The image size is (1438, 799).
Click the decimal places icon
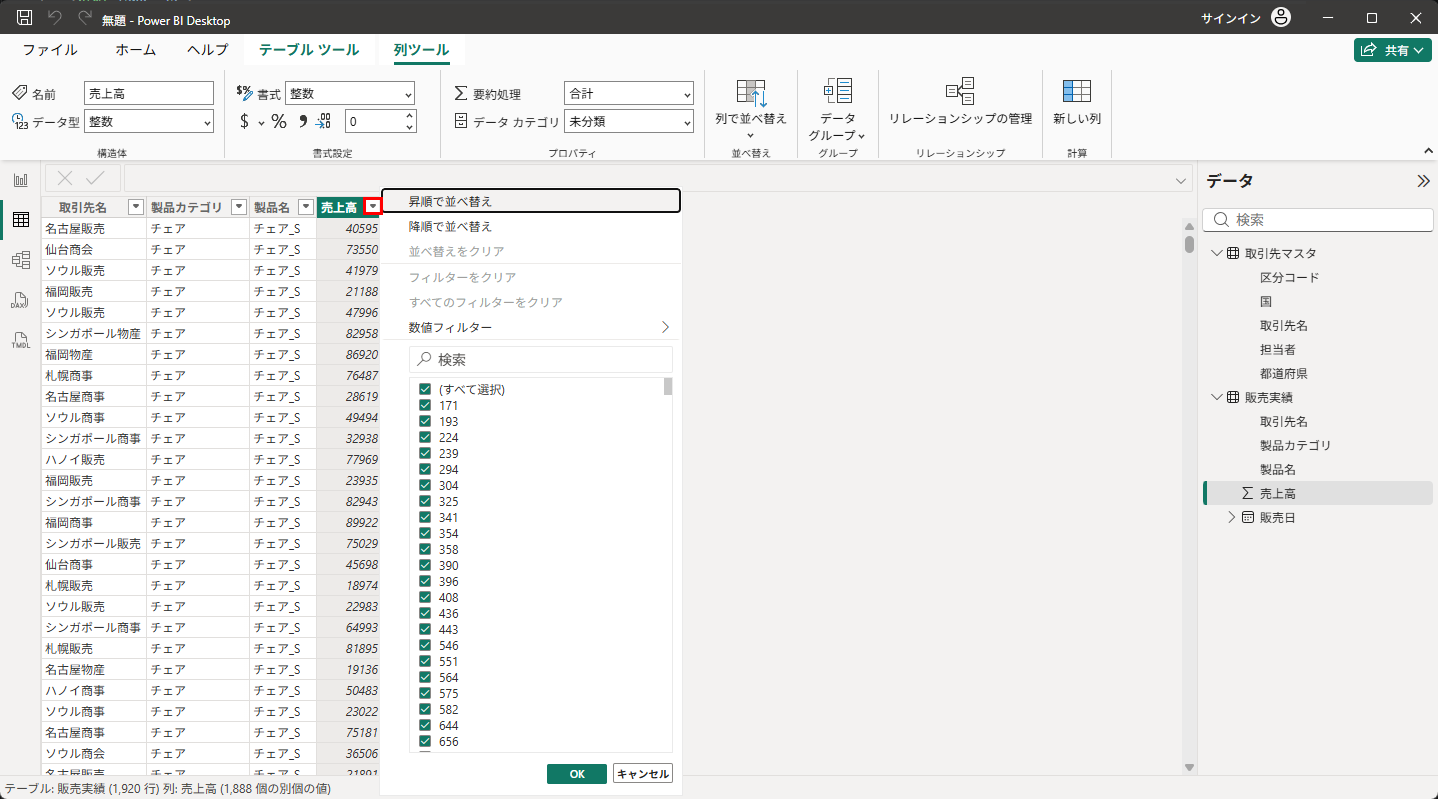(324, 121)
